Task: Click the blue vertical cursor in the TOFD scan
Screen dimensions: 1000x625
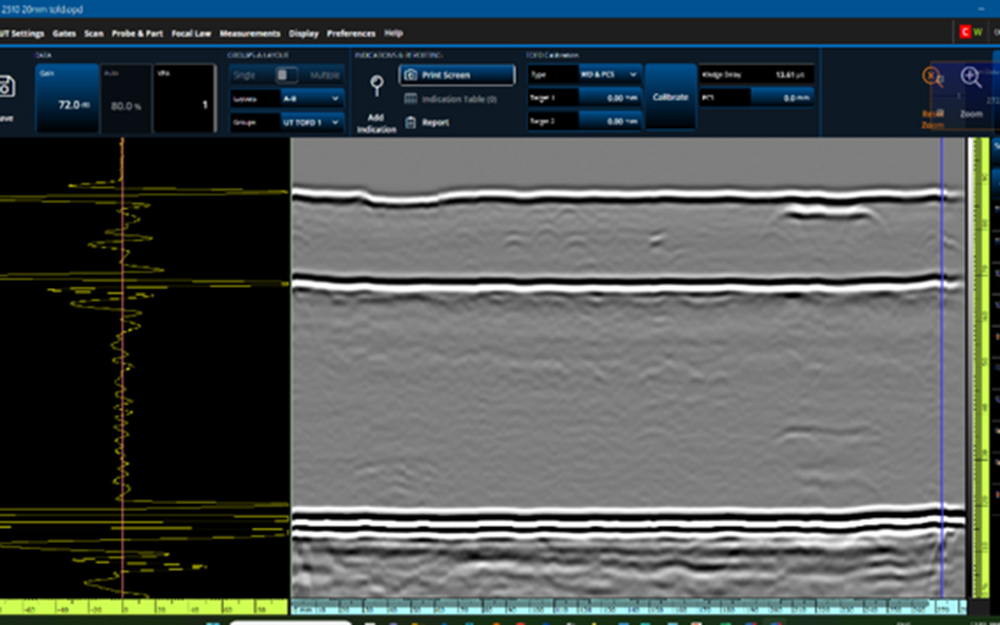Action: click(x=941, y=360)
